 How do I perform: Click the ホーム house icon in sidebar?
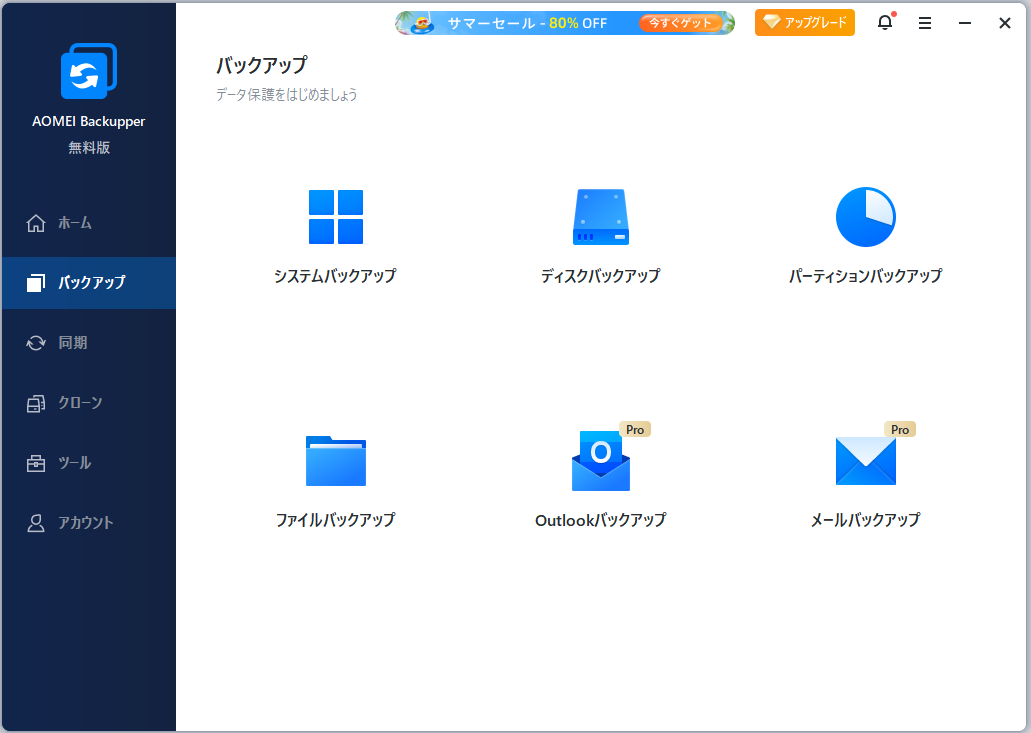(36, 224)
